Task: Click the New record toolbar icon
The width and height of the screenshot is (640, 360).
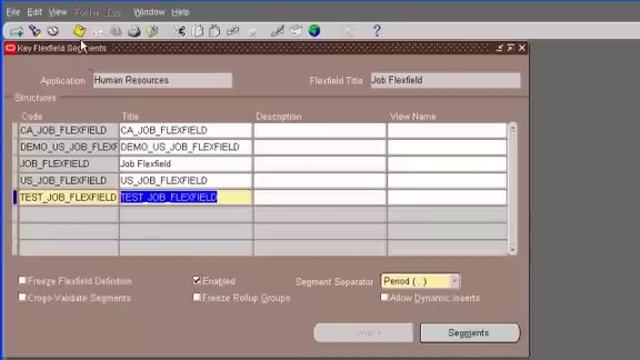Action: 17,31
